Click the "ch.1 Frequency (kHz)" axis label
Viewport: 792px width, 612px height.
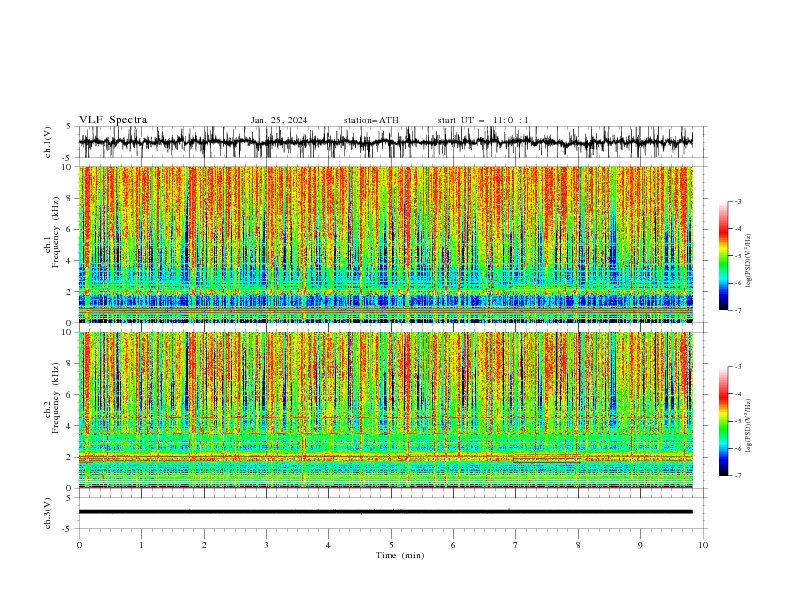(52, 232)
